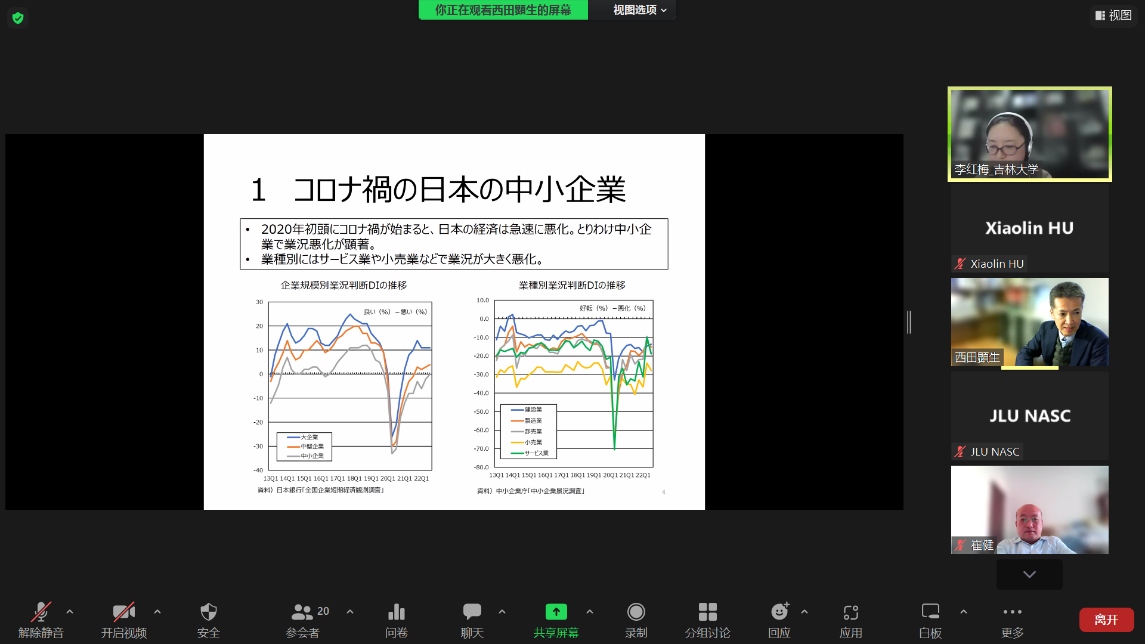1145x644 pixels.
Task: Open the 安全 security options
Action: (208, 619)
